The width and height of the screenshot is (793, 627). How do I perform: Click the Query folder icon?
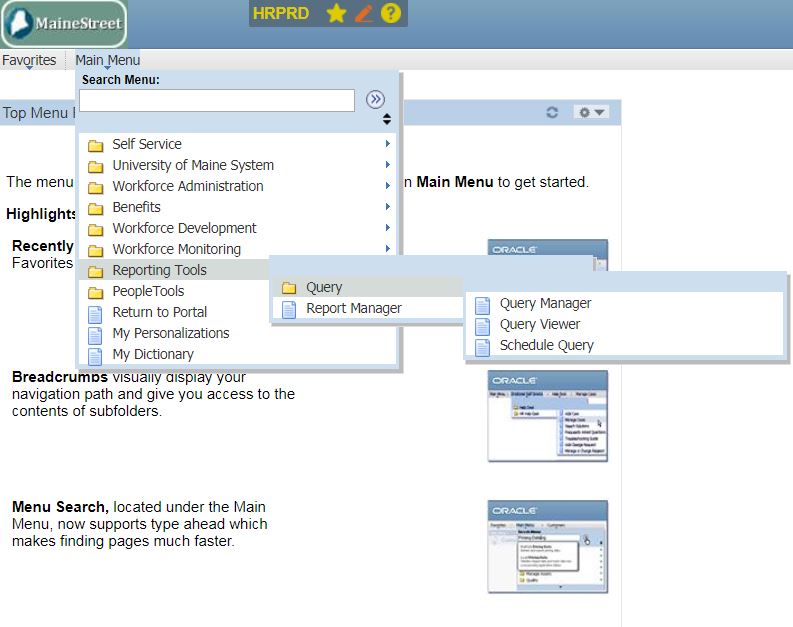coord(289,288)
